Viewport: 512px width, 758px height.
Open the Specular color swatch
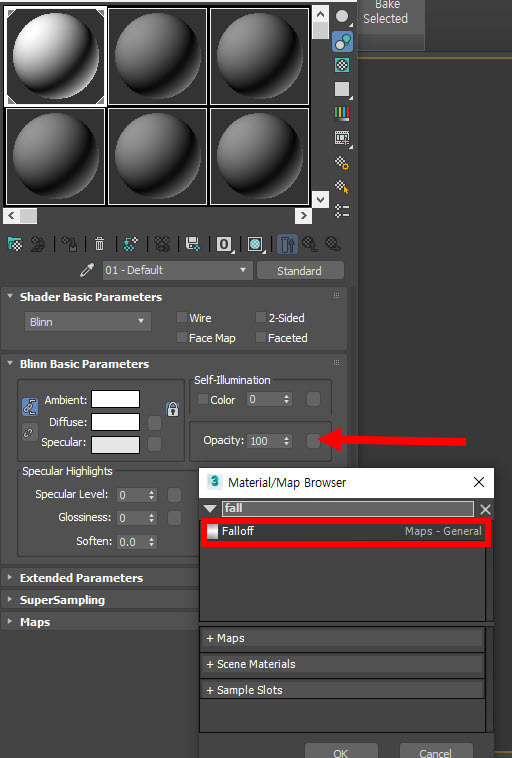[116, 445]
